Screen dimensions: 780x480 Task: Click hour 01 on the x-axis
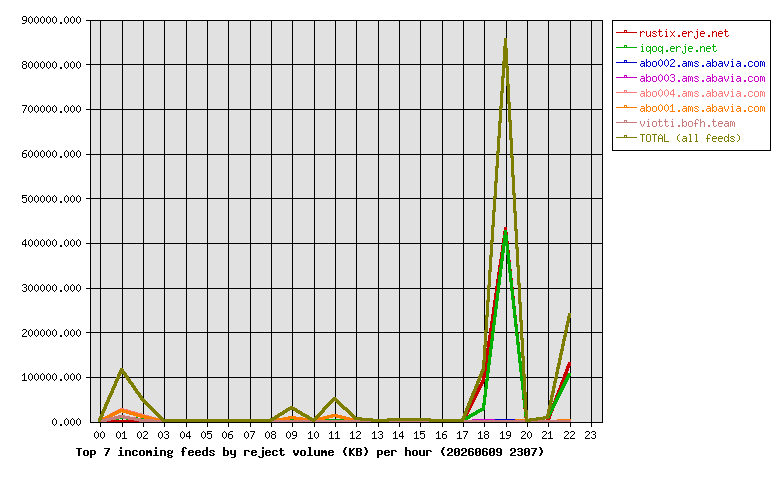[121, 435]
